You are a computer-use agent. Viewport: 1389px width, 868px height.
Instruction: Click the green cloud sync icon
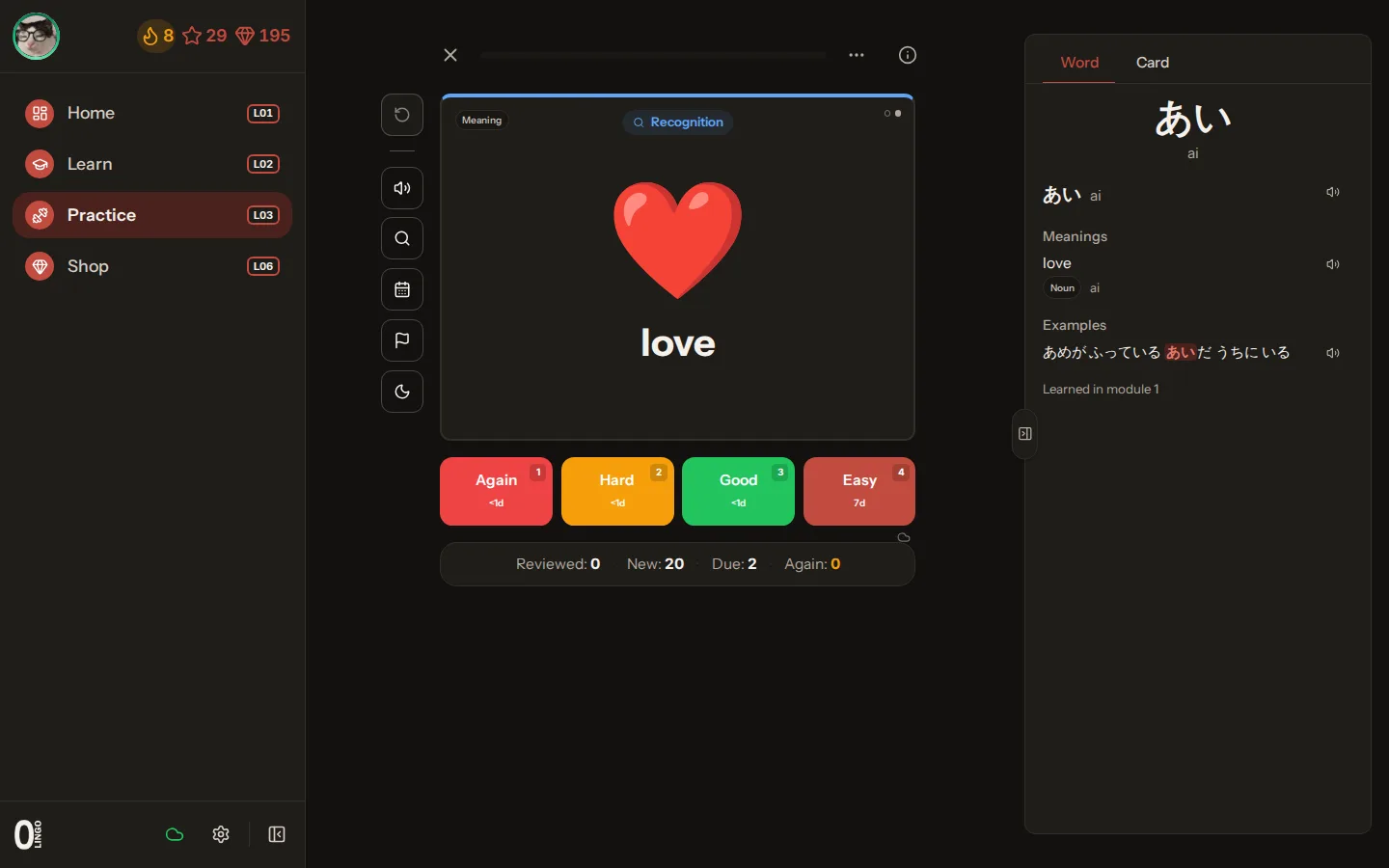click(x=175, y=834)
